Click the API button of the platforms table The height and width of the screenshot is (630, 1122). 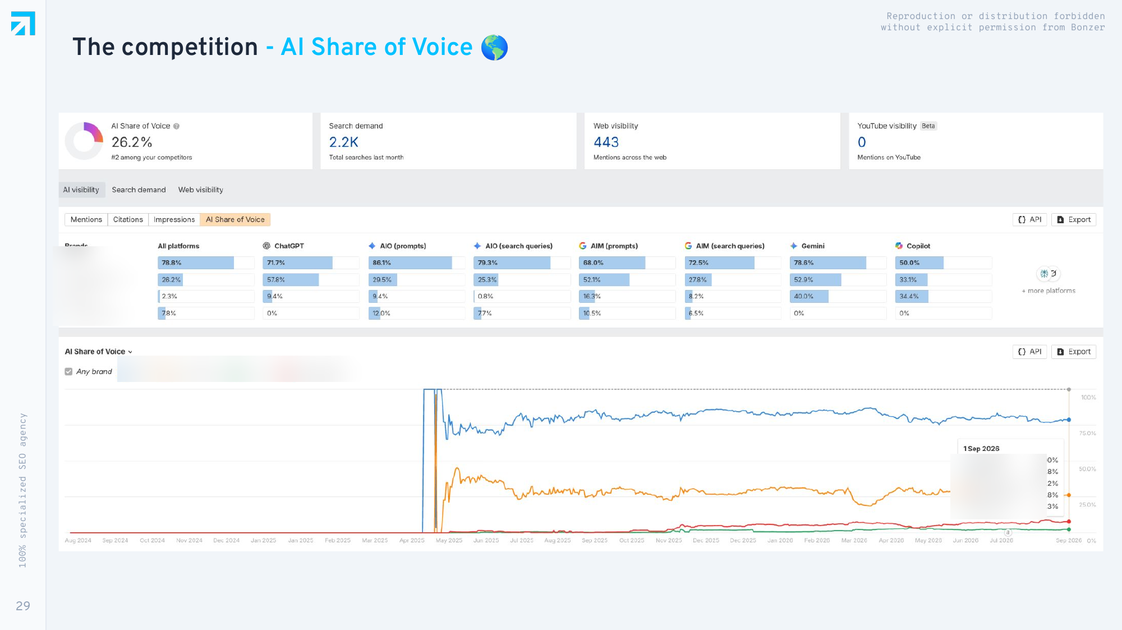click(x=1030, y=220)
